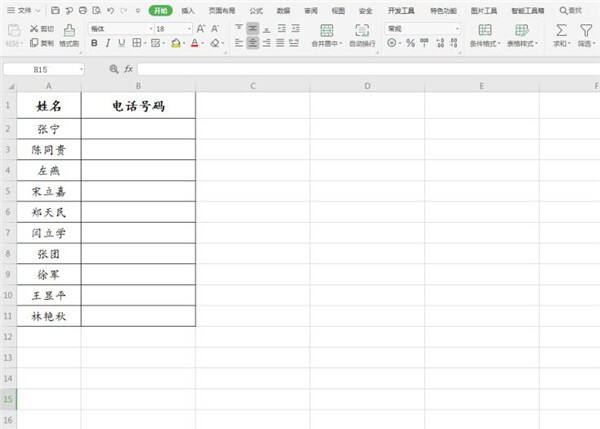This screenshot has height=429, width=600.
Task: Toggle bottom vertical alignment
Action: point(267,28)
